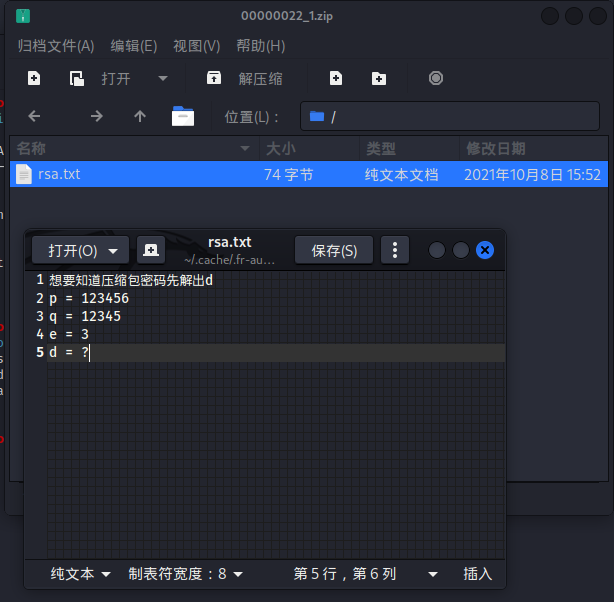Click new document icon in text editor
Screen dimensions: 614x602
click(x=151, y=250)
